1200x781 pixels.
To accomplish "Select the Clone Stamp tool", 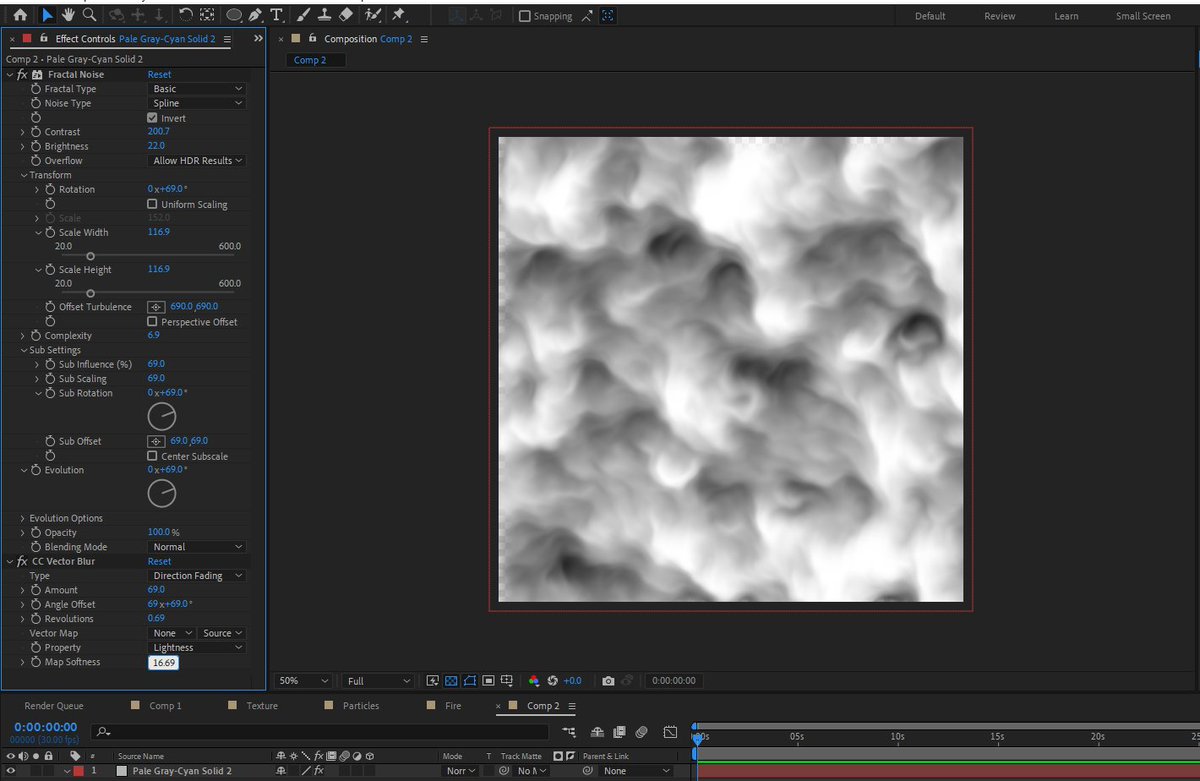I will [324, 15].
